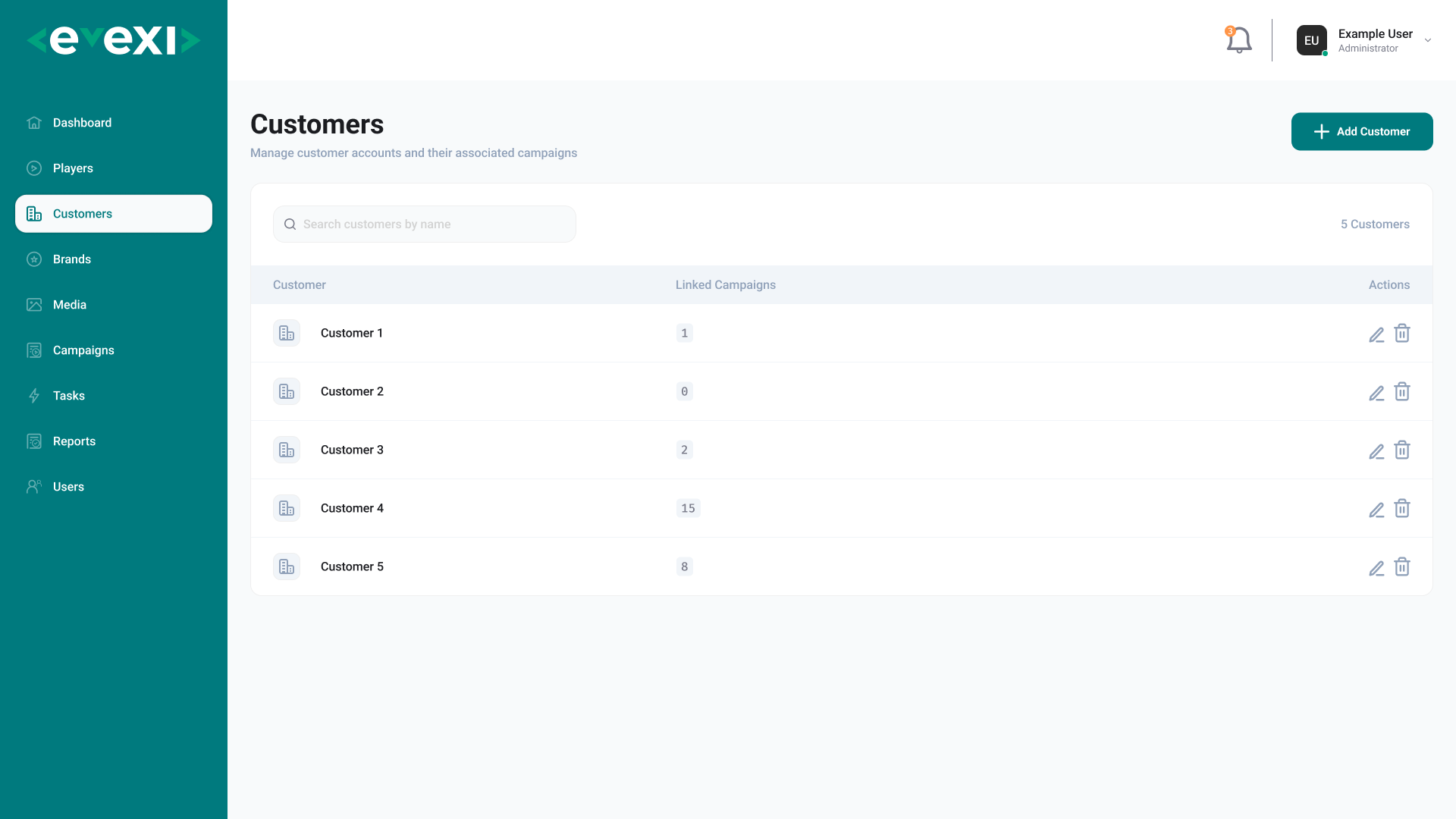This screenshot has width=1456, height=819.
Task: Select the Customer 4 row name
Action: coord(352,508)
